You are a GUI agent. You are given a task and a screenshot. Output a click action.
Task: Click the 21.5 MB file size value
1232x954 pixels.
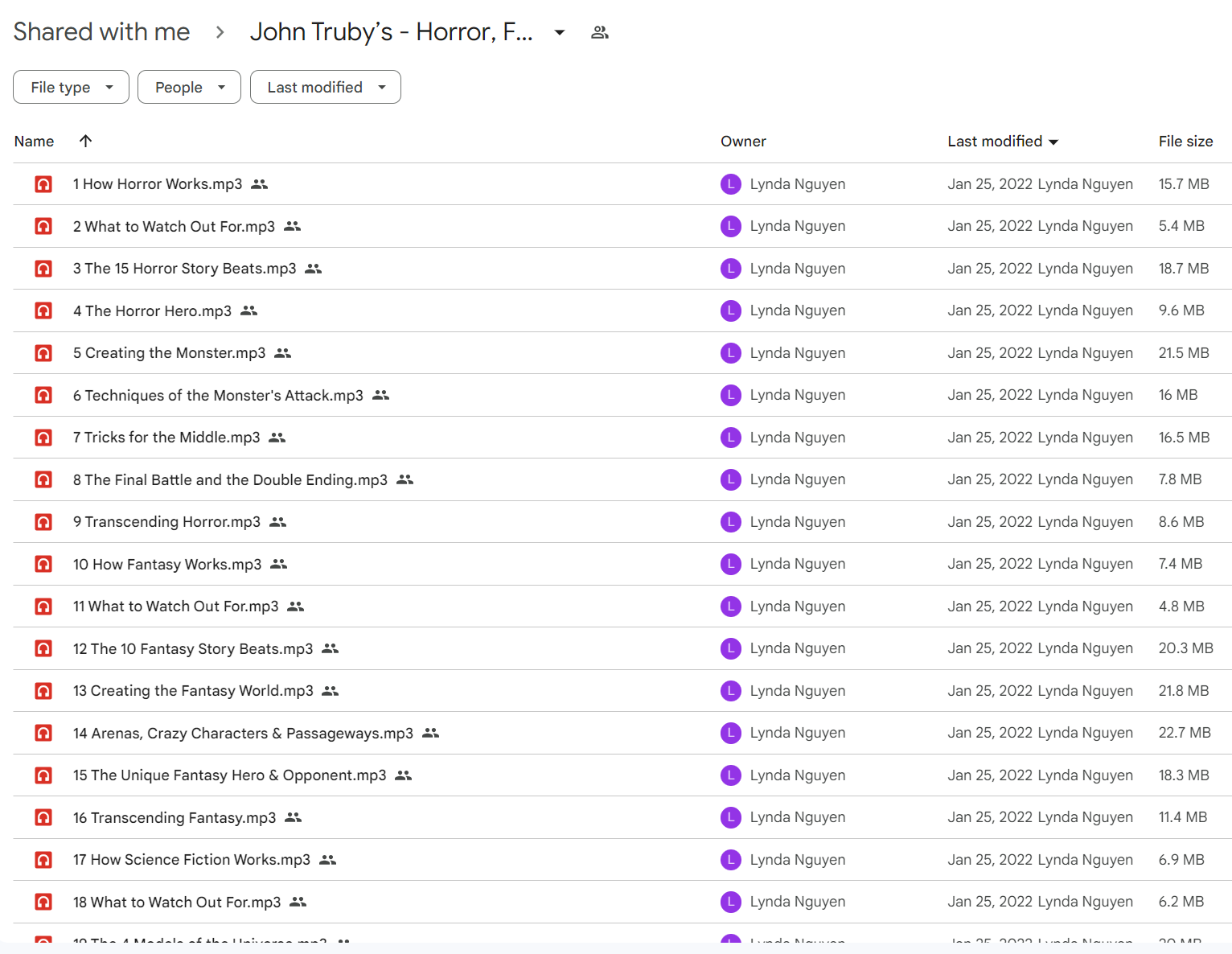click(x=1184, y=353)
